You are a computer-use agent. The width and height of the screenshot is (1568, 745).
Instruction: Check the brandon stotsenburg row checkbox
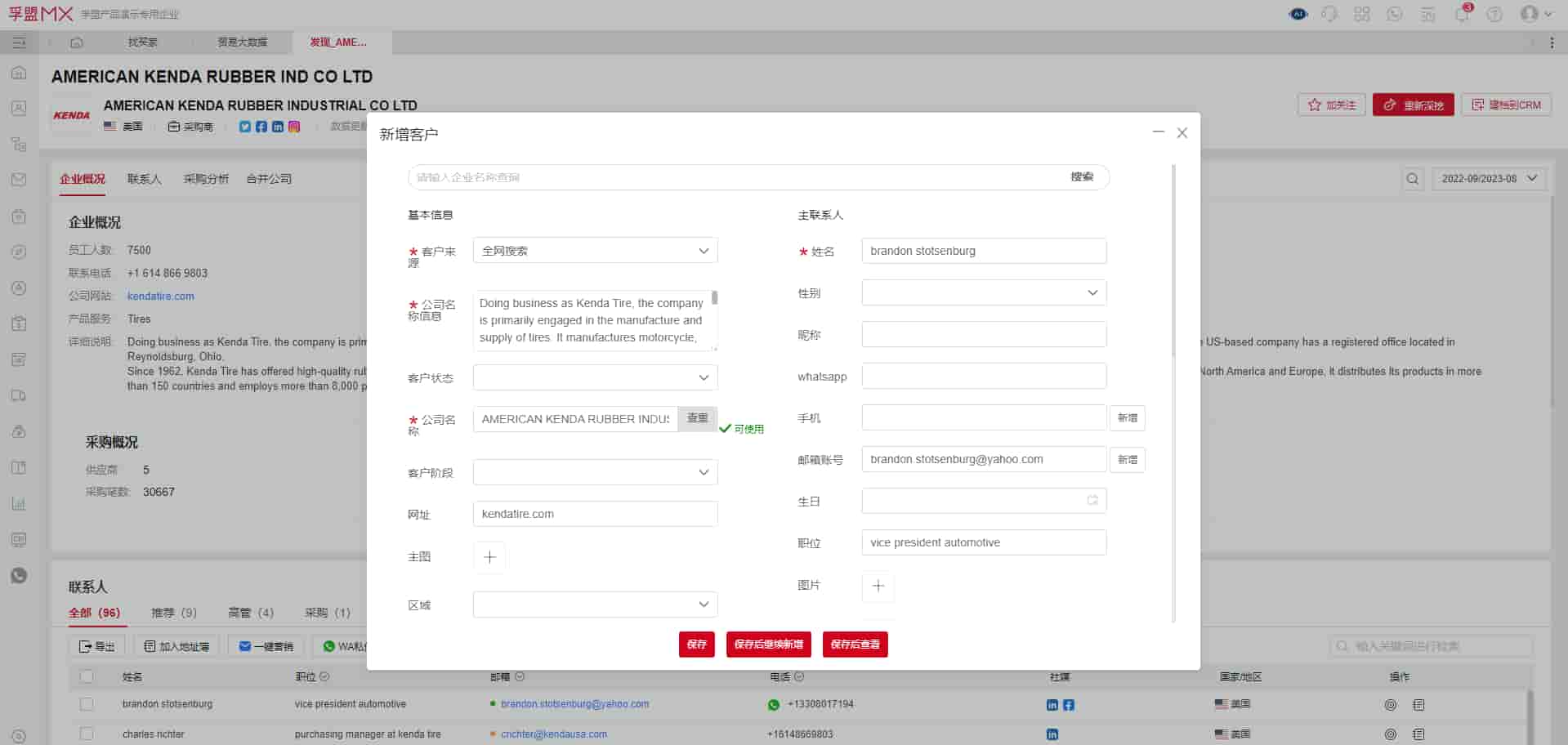pos(87,704)
